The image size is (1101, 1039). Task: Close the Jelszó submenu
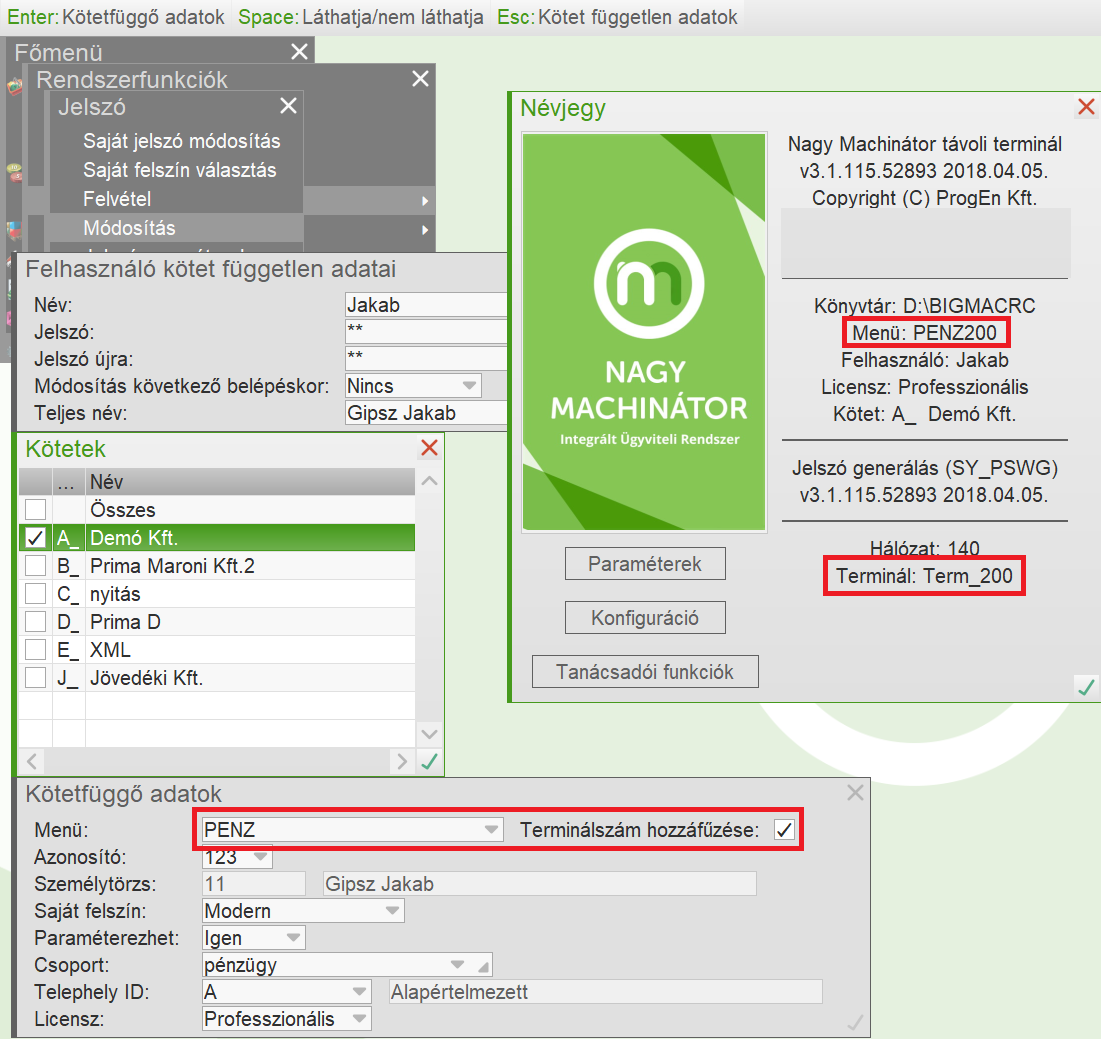[289, 106]
